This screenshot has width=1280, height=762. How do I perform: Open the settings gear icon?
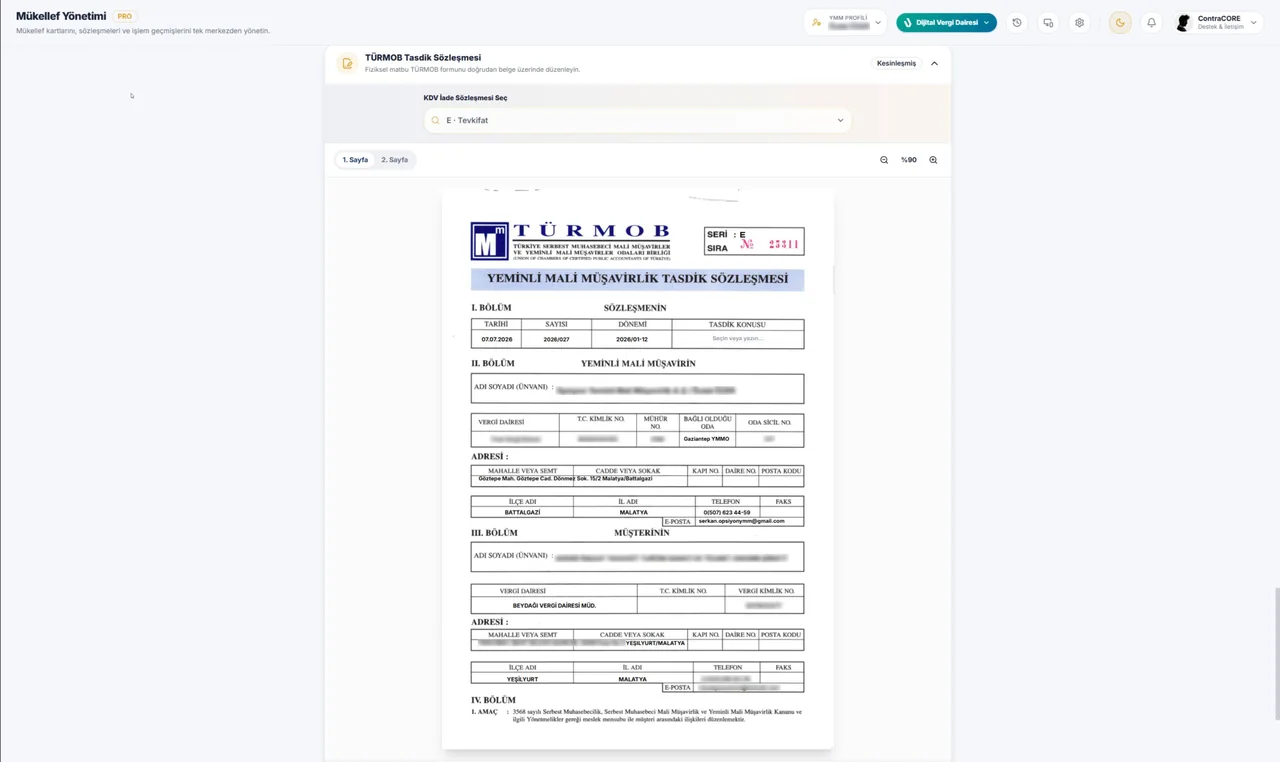click(x=1079, y=22)
